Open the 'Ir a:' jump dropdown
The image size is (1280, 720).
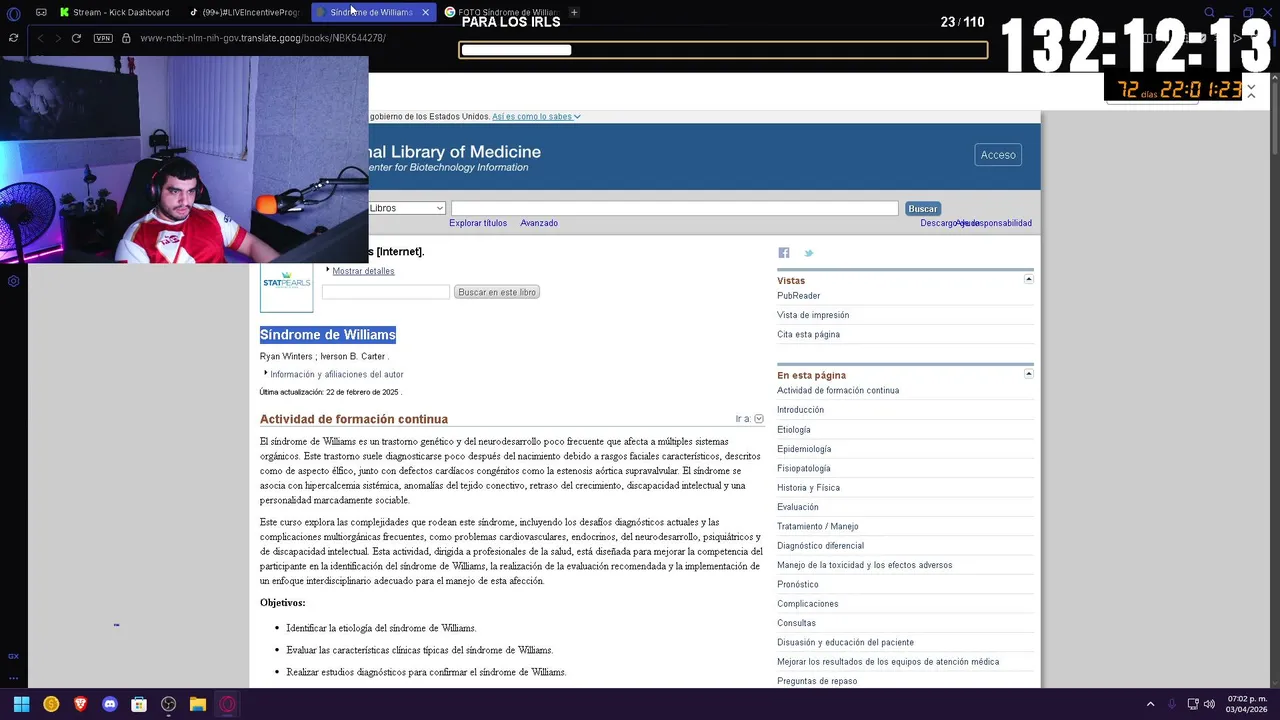tap(759, 419)
